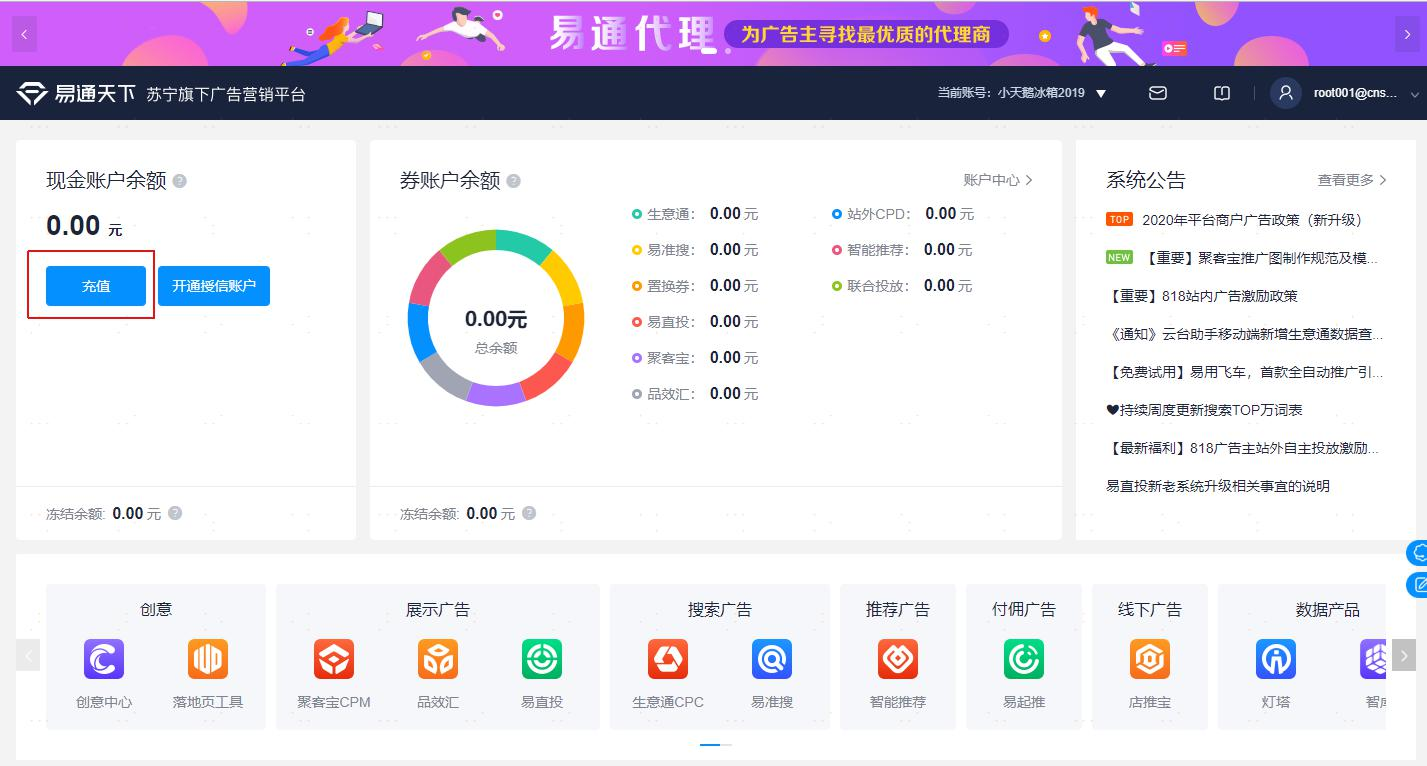Click the 品效汇 legend entry
Viewport: 1427px width, 766px height.
click(x=695, y=394)
